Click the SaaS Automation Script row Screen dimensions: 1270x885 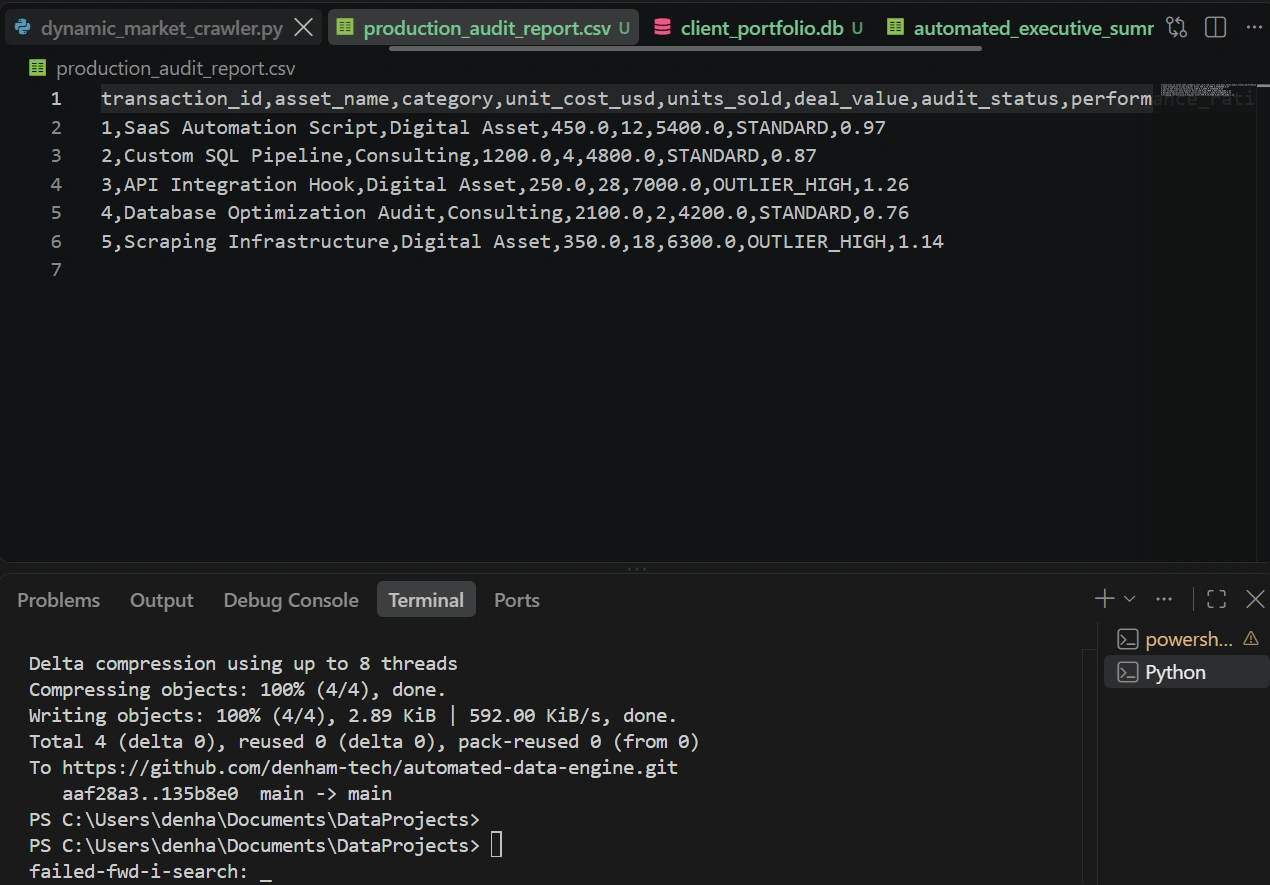point(493,128)
